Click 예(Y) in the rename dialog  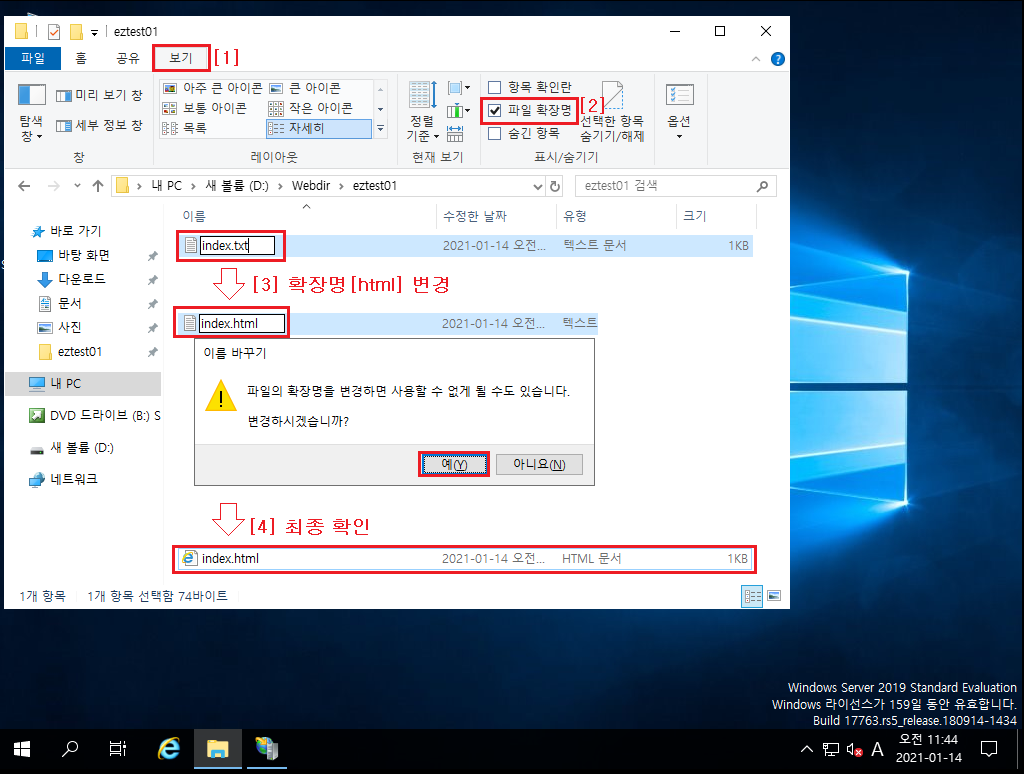(454, 464)
